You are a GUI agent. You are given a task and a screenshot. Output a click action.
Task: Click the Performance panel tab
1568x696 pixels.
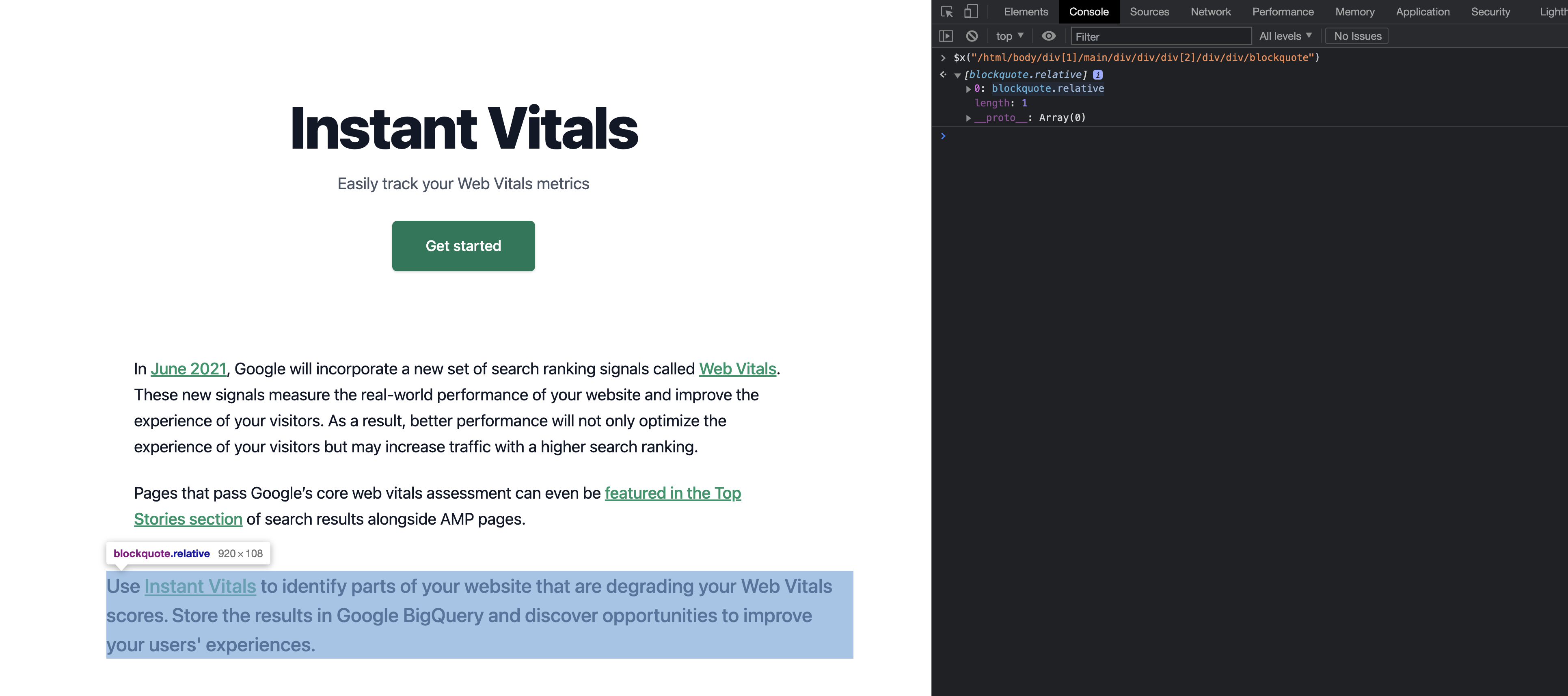coord(1283,11)
